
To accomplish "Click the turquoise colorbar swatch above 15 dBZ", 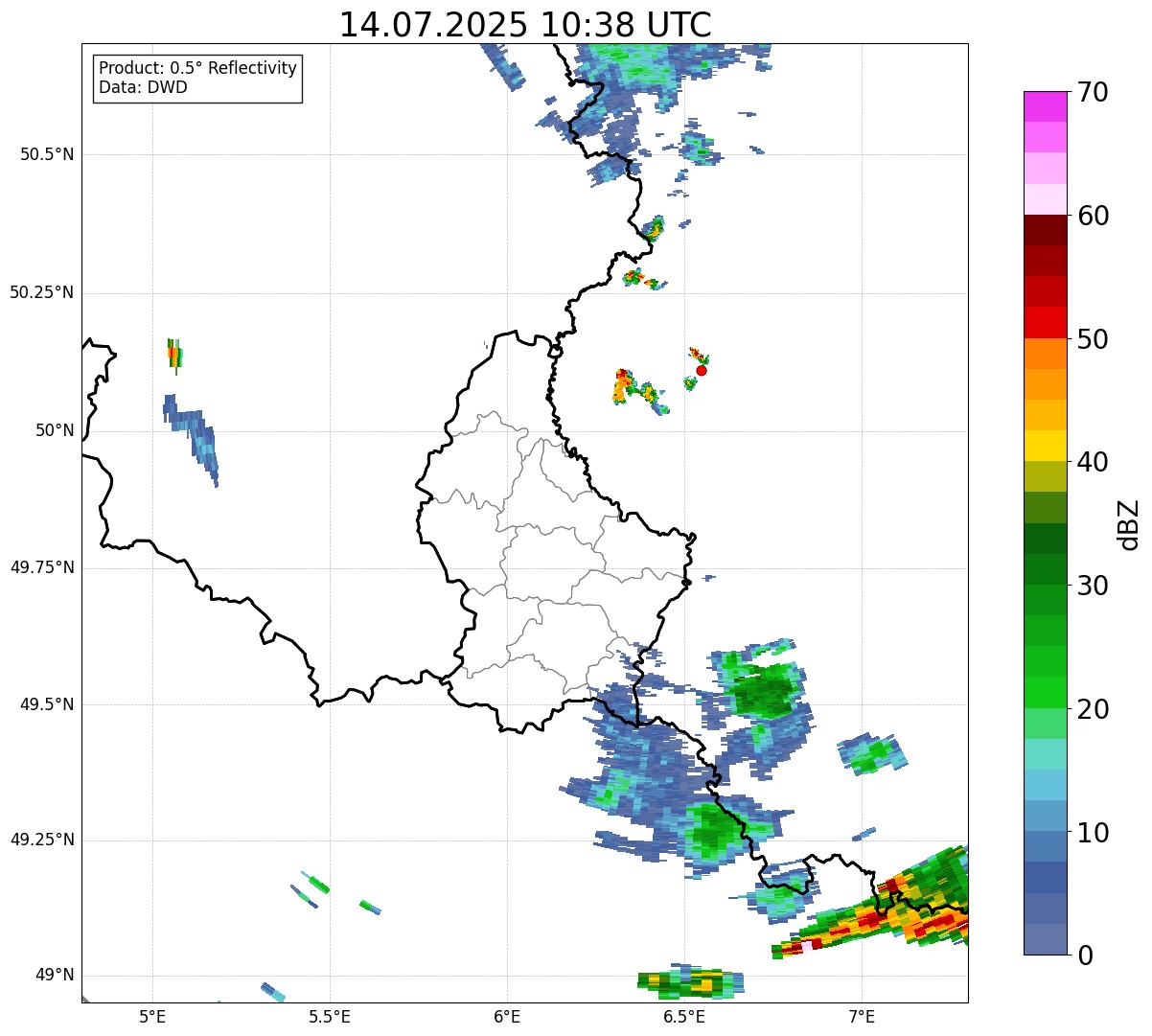I will (x=1045, y=754).
